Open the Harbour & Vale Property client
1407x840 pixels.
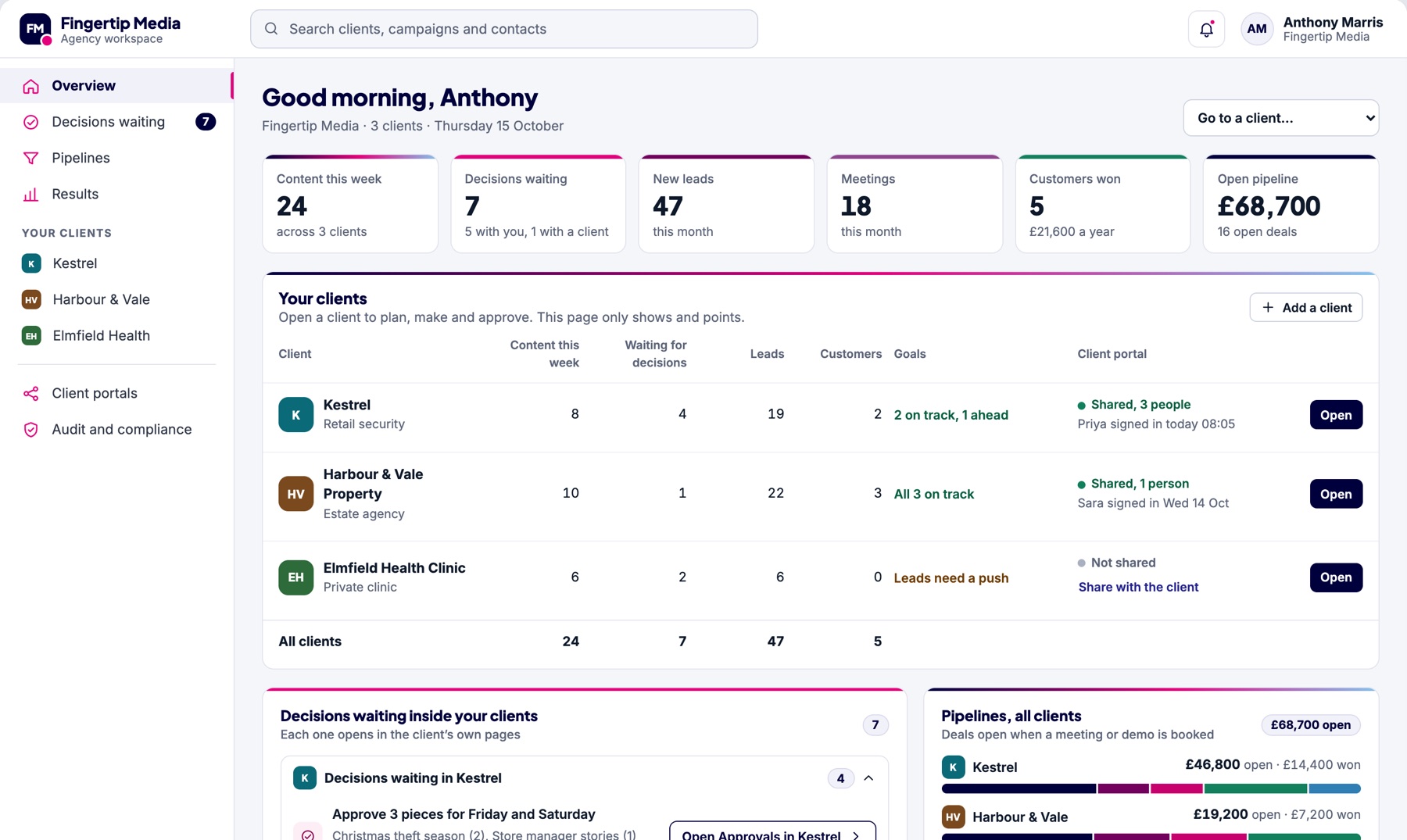point(1336,494)
